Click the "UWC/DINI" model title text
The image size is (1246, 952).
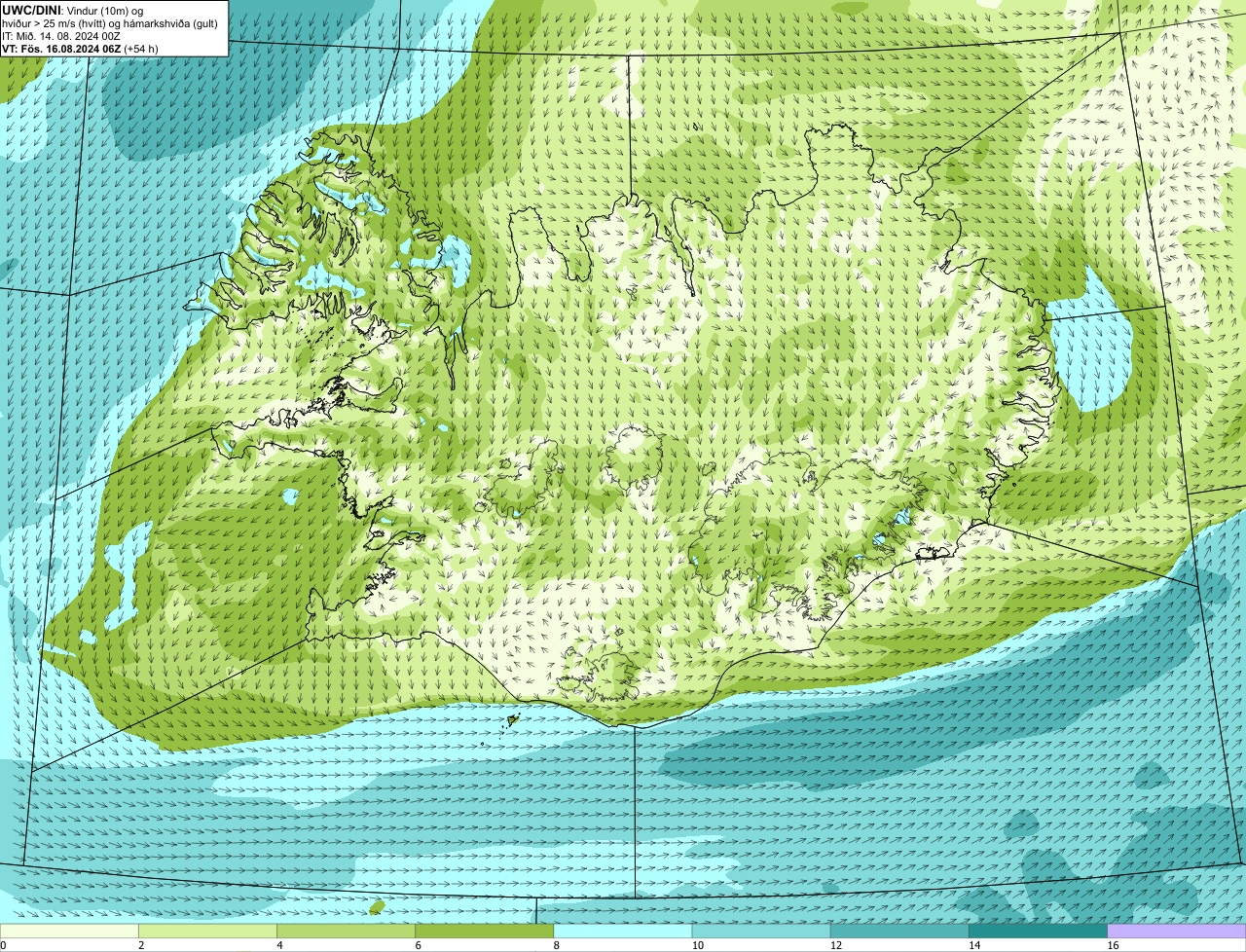coord(31,11)
